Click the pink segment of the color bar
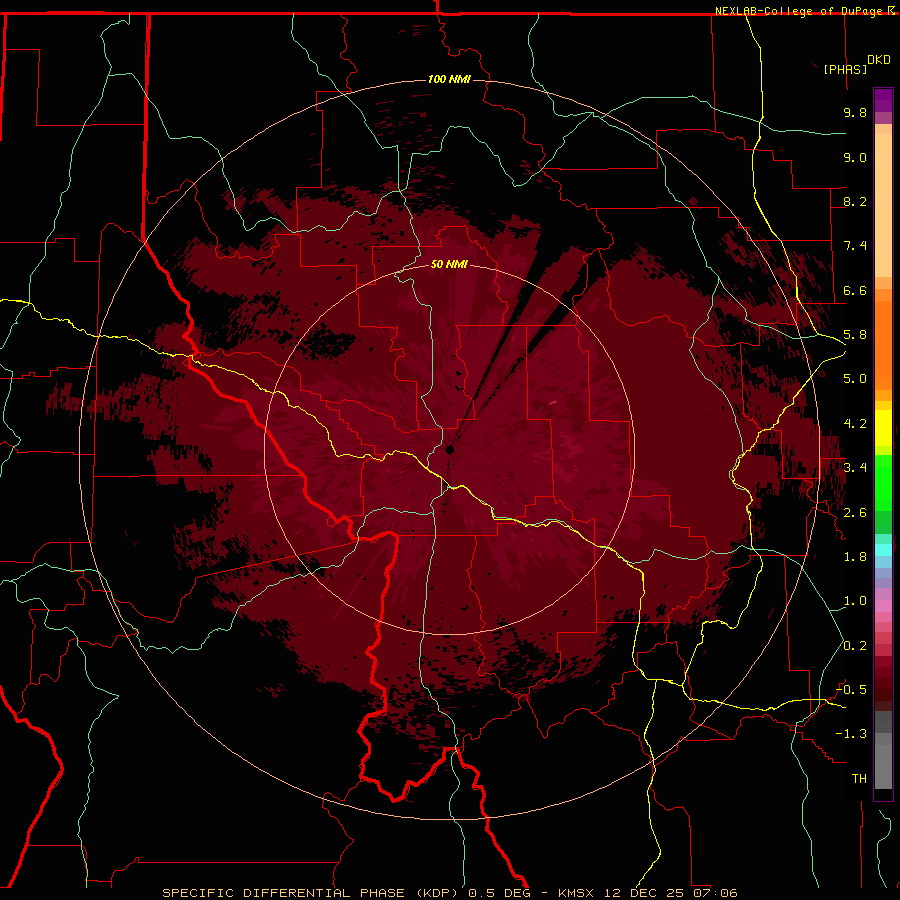Image resolution: width=900 pixels, height=900 pixels. point(883,606)
